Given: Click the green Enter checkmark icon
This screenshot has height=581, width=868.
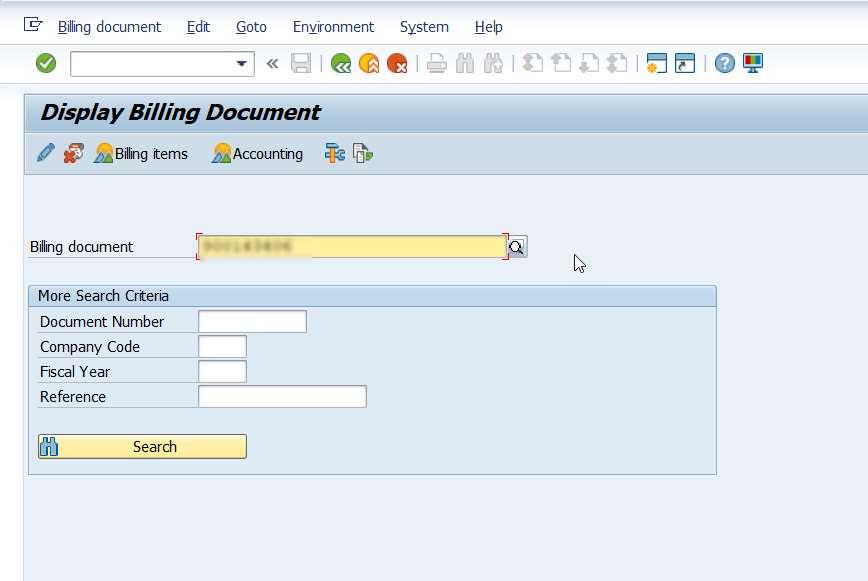Looking at the screenshot, I should point(46,63).
